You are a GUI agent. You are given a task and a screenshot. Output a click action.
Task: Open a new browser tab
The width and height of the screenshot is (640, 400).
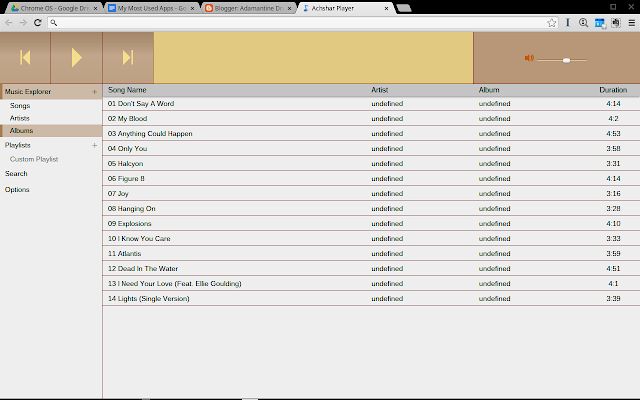pos(404,8)
